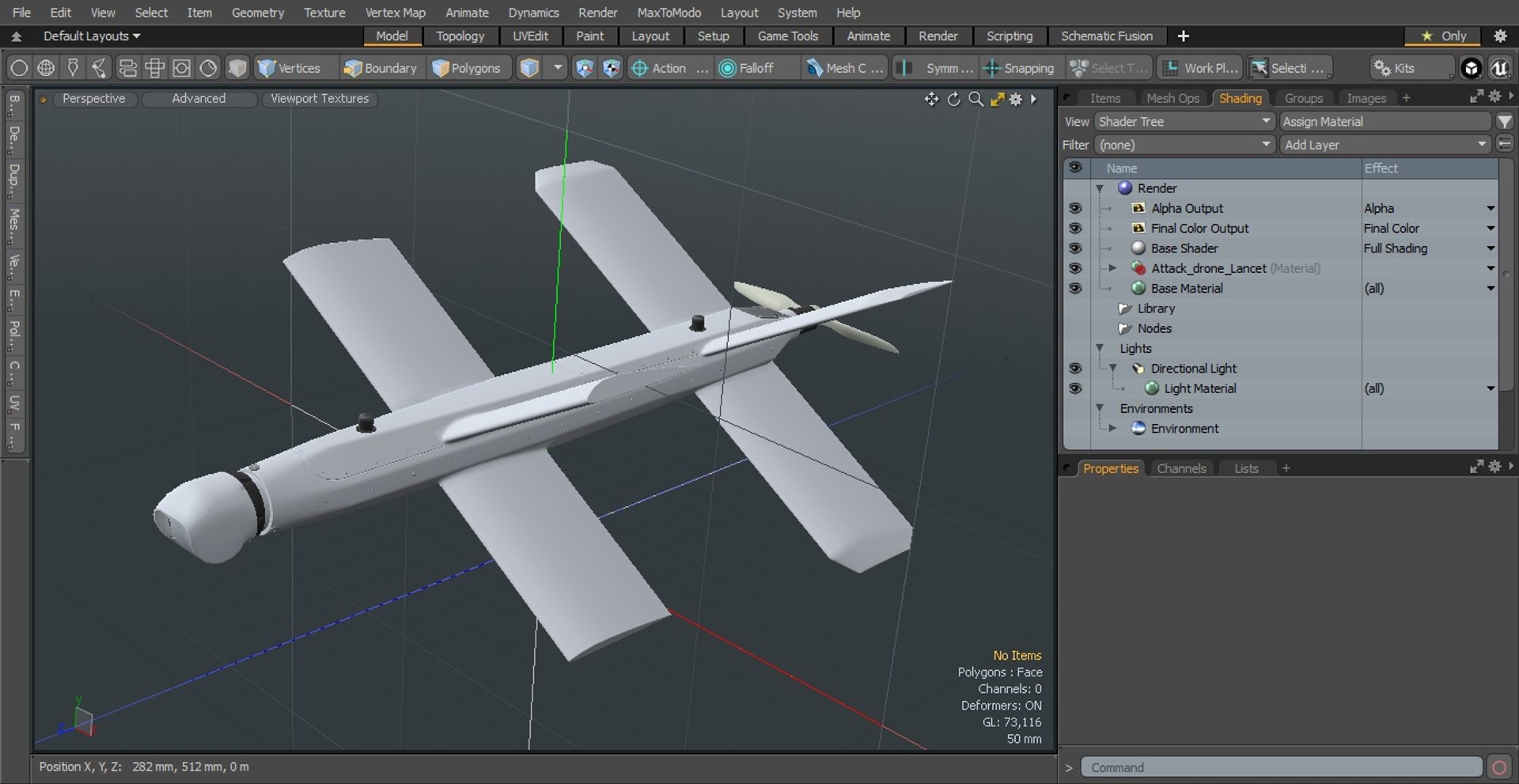Click the Snapping button
Viewport: 1519px width, 784px height.
(1019, 68)
